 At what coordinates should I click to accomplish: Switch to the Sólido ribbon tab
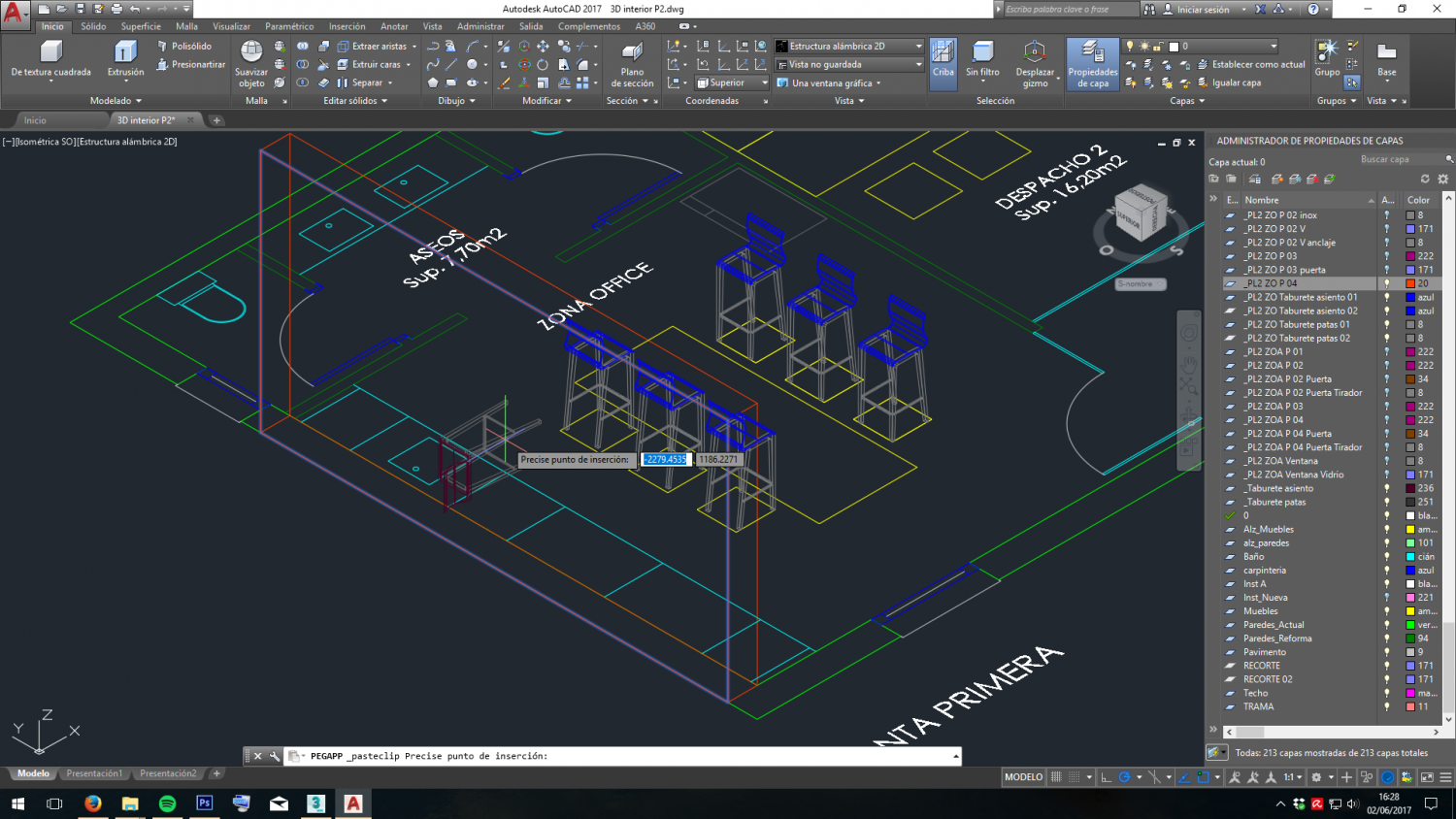pos(93,26)
